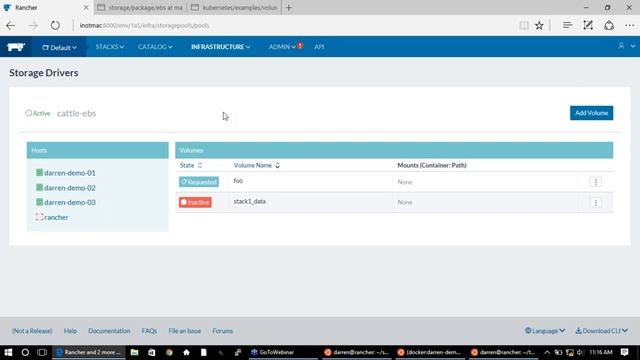
Task: Sort volumes by State column
Action: tap(191, 165)
